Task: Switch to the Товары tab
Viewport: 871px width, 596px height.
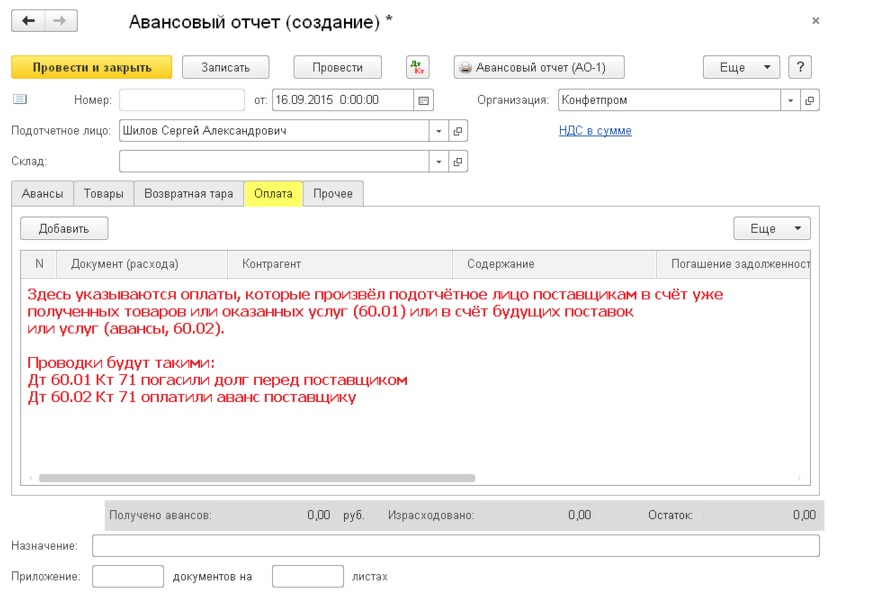Action: click(x=103, y=194)
